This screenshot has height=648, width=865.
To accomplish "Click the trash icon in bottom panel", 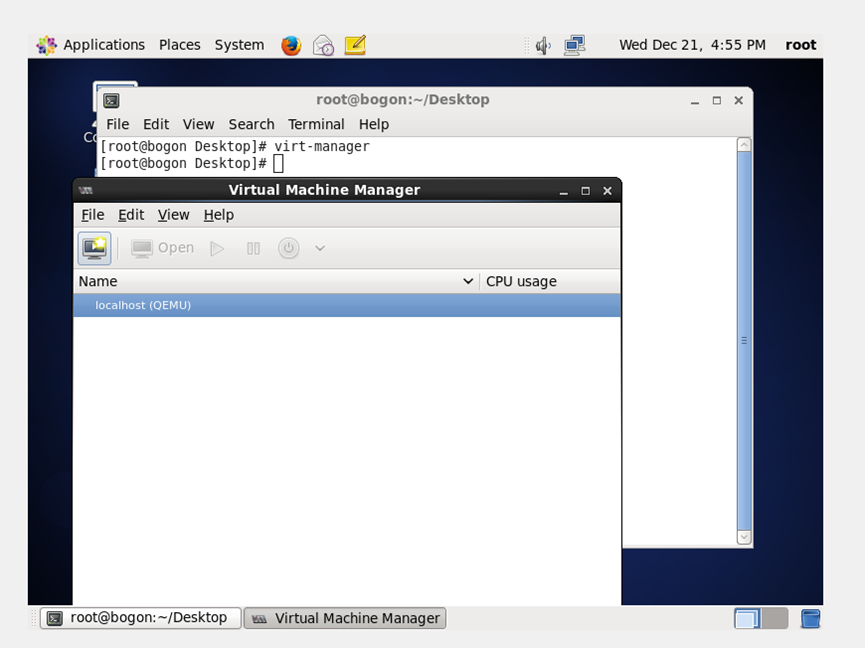I will pyautogui.click(x=810, y=618).
